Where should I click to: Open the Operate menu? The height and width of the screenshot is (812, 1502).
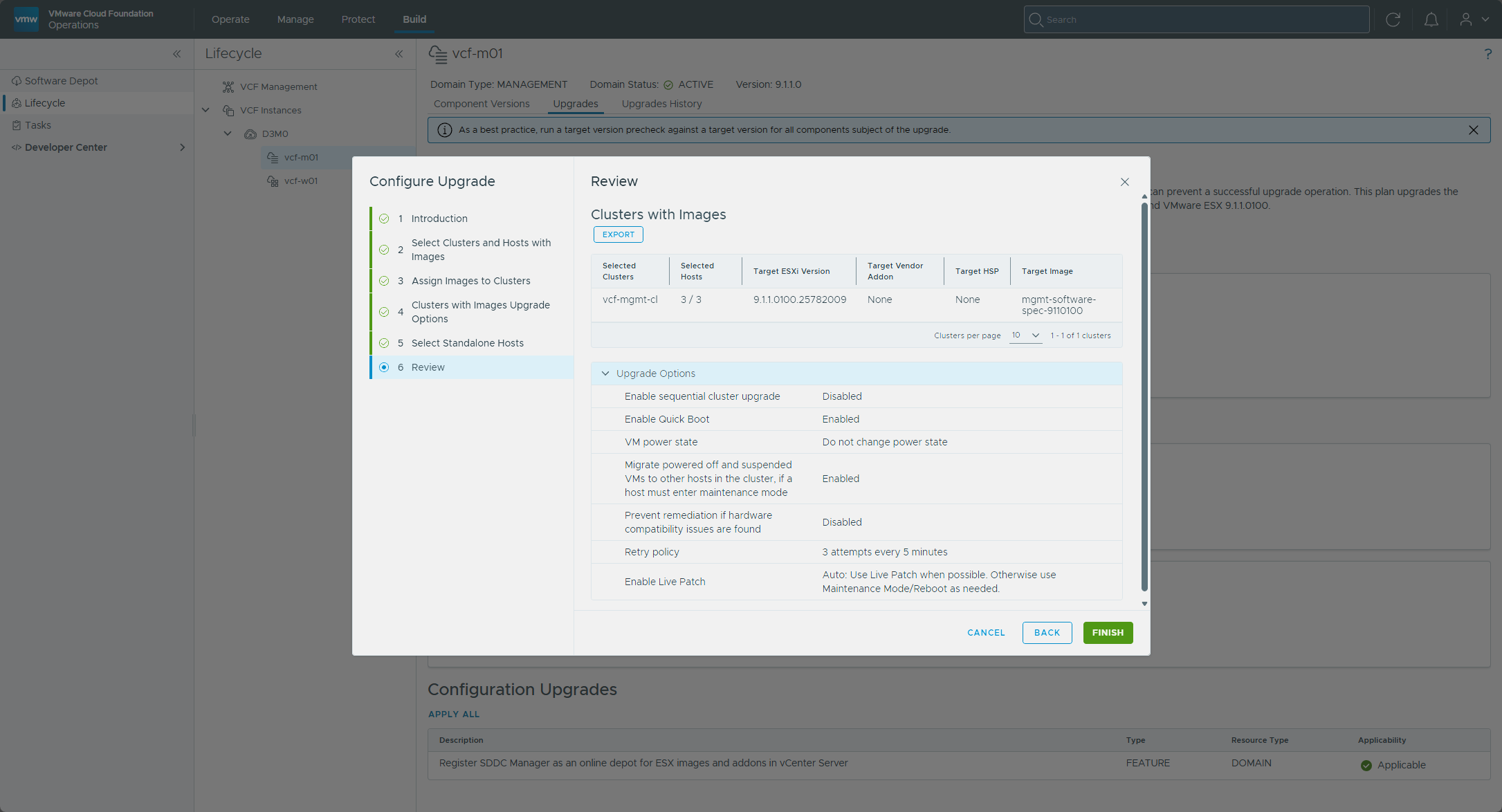(230, 19)
